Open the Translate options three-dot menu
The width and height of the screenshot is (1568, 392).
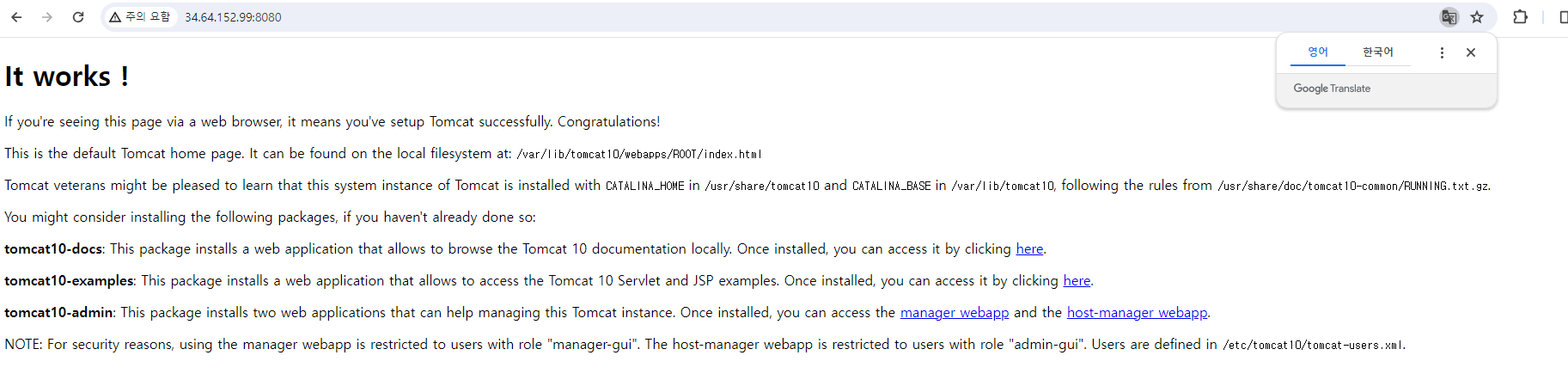point(1442,52)
